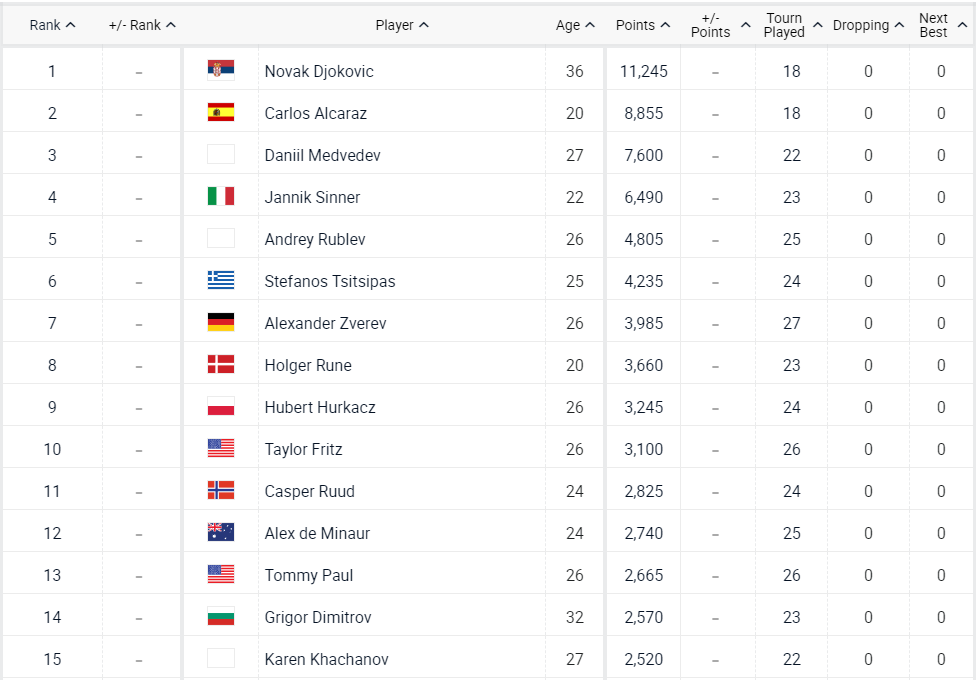Click the Norwegian flag beside Casper Ruud
The width and height of the screenshot is (976, 680).
pyautogui.click(x=221, y=490)
